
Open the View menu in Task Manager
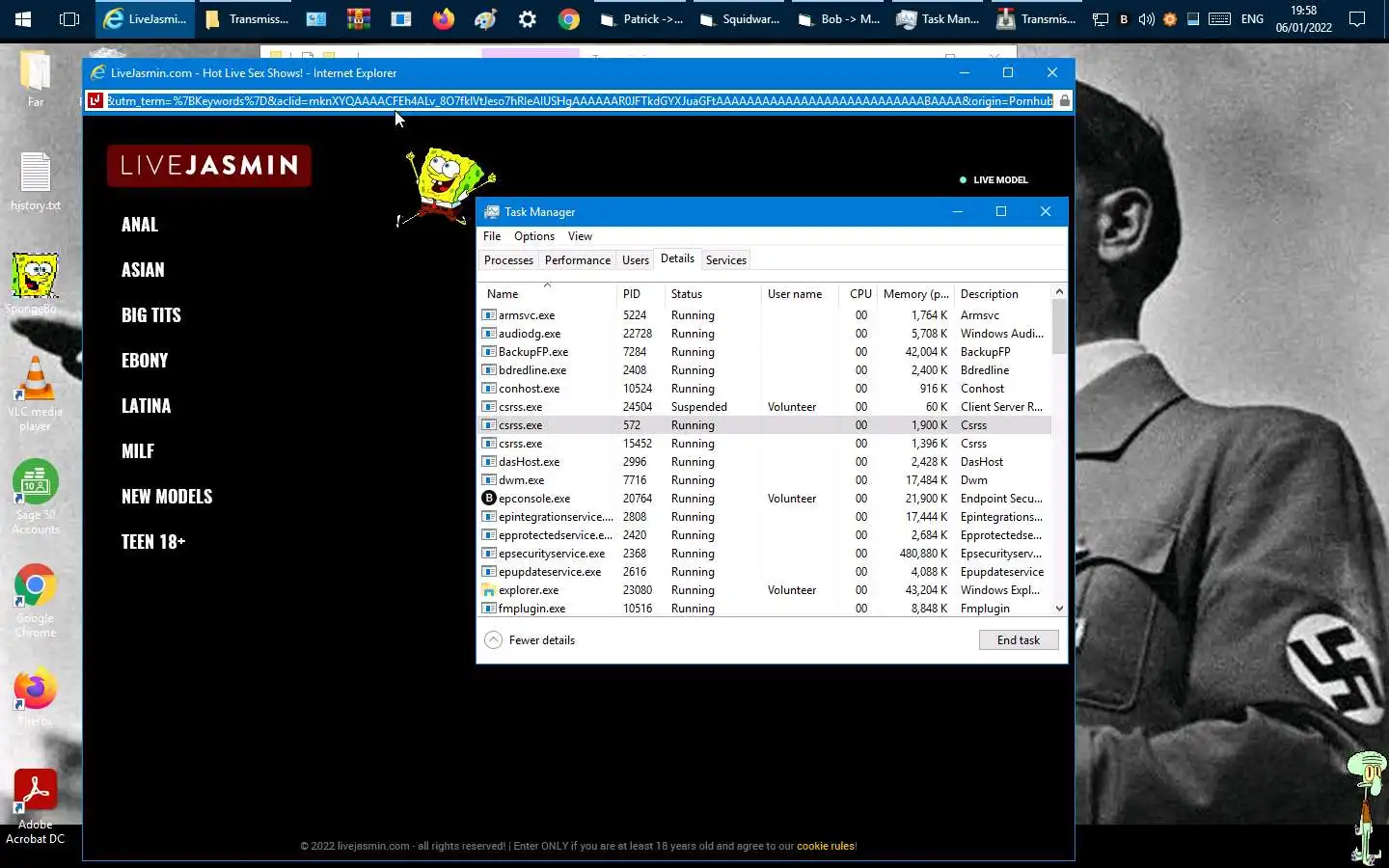click(x=580, y=236)
